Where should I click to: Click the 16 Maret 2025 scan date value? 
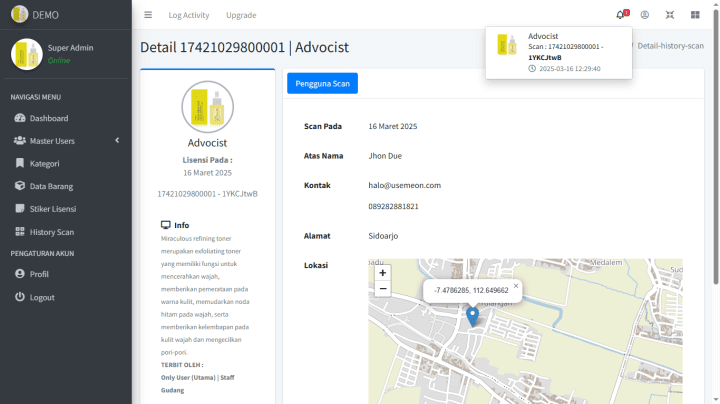click(x=393, y=126)
